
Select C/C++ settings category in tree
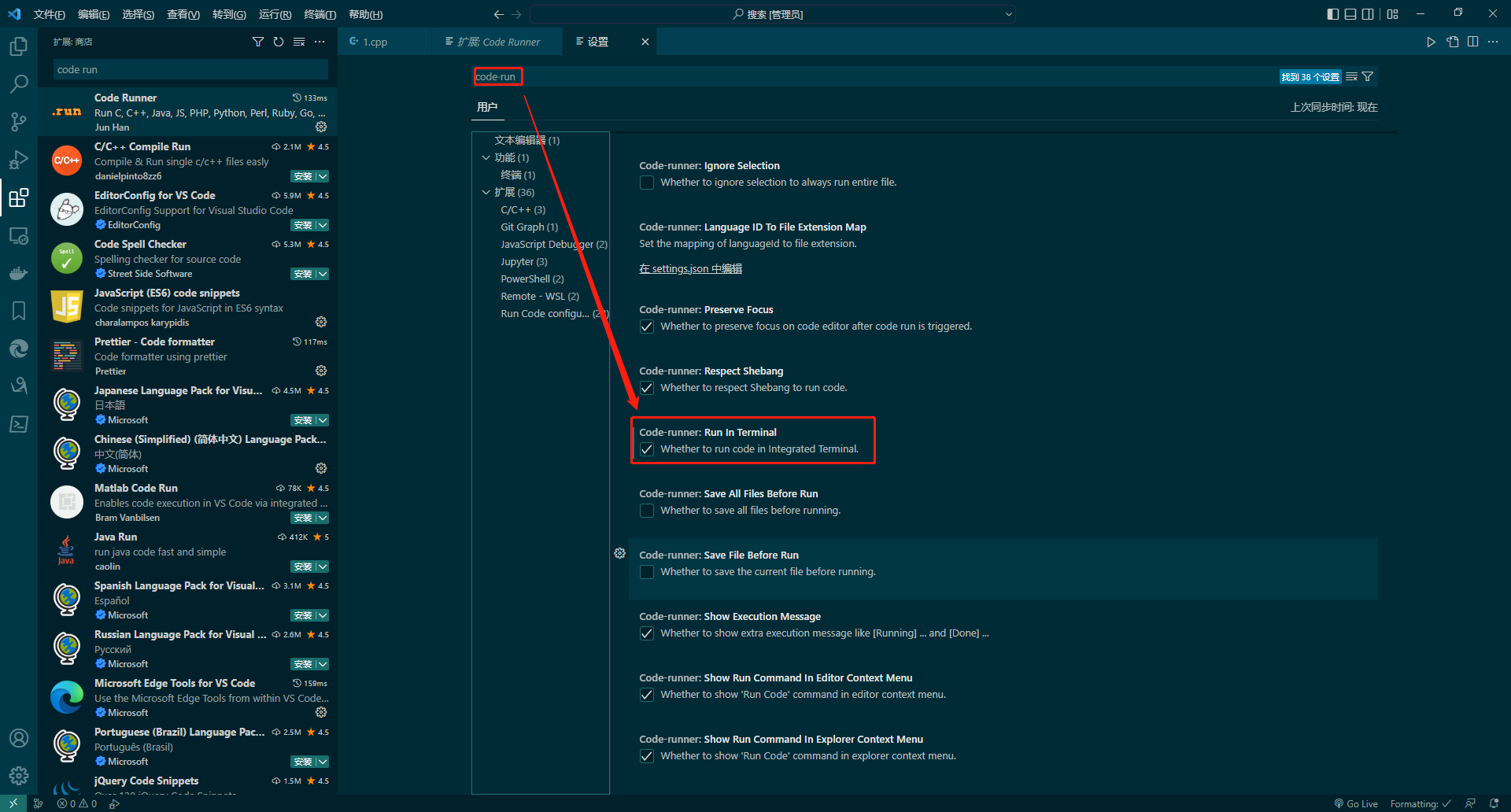pyautogui.click(x=523, y=209)
